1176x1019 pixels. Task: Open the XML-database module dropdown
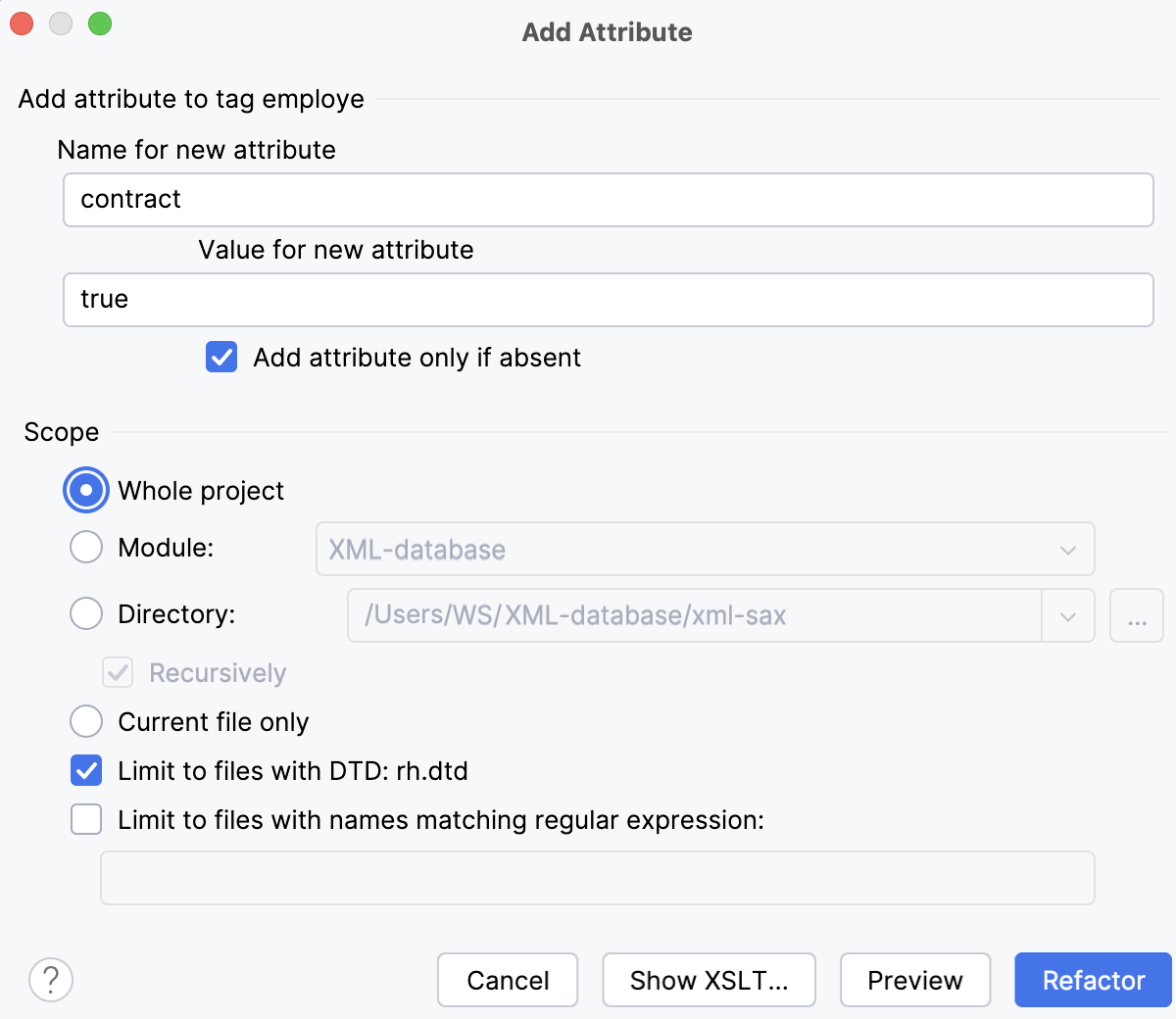click(x=1068, y=549)
